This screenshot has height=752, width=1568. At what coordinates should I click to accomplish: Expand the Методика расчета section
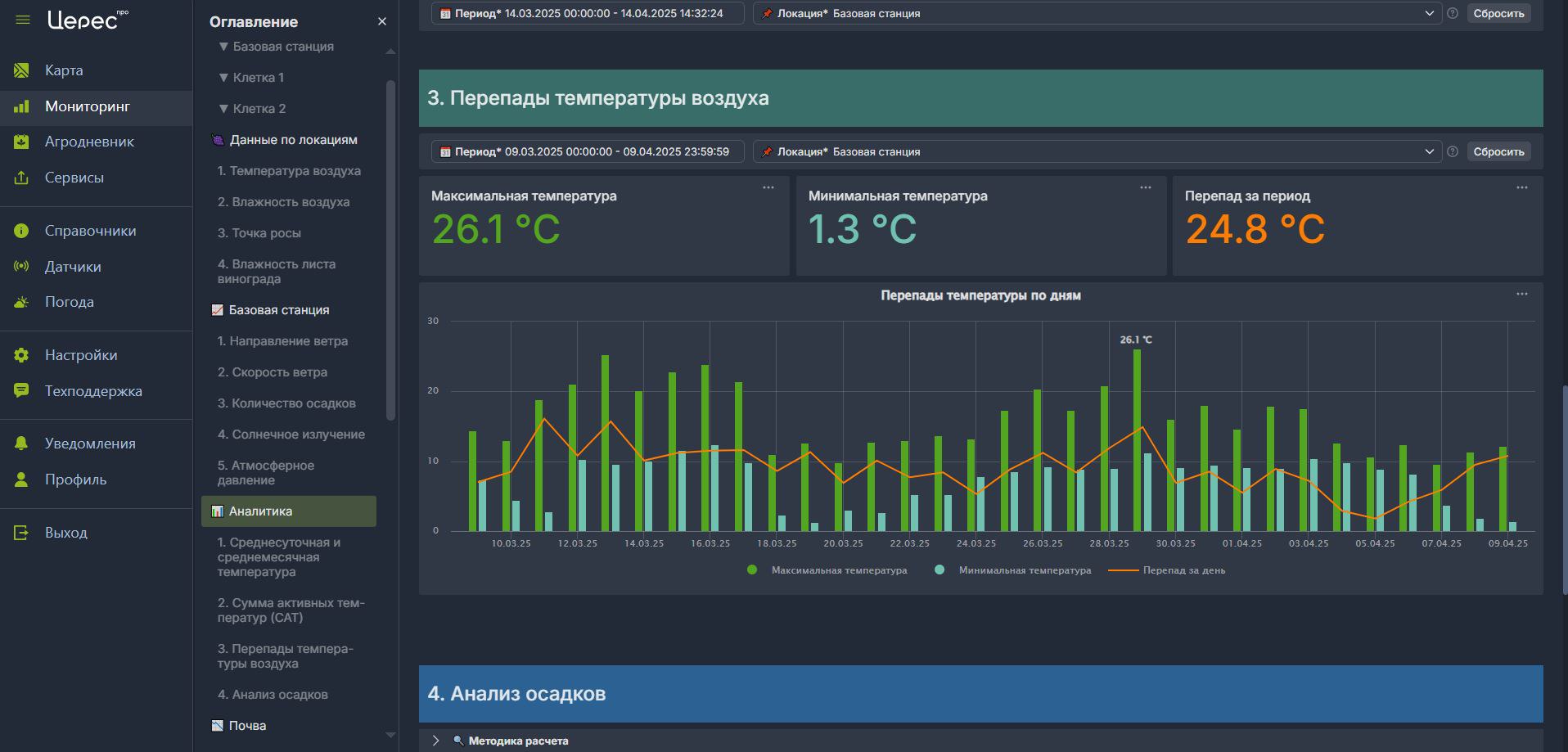[436, 741]
